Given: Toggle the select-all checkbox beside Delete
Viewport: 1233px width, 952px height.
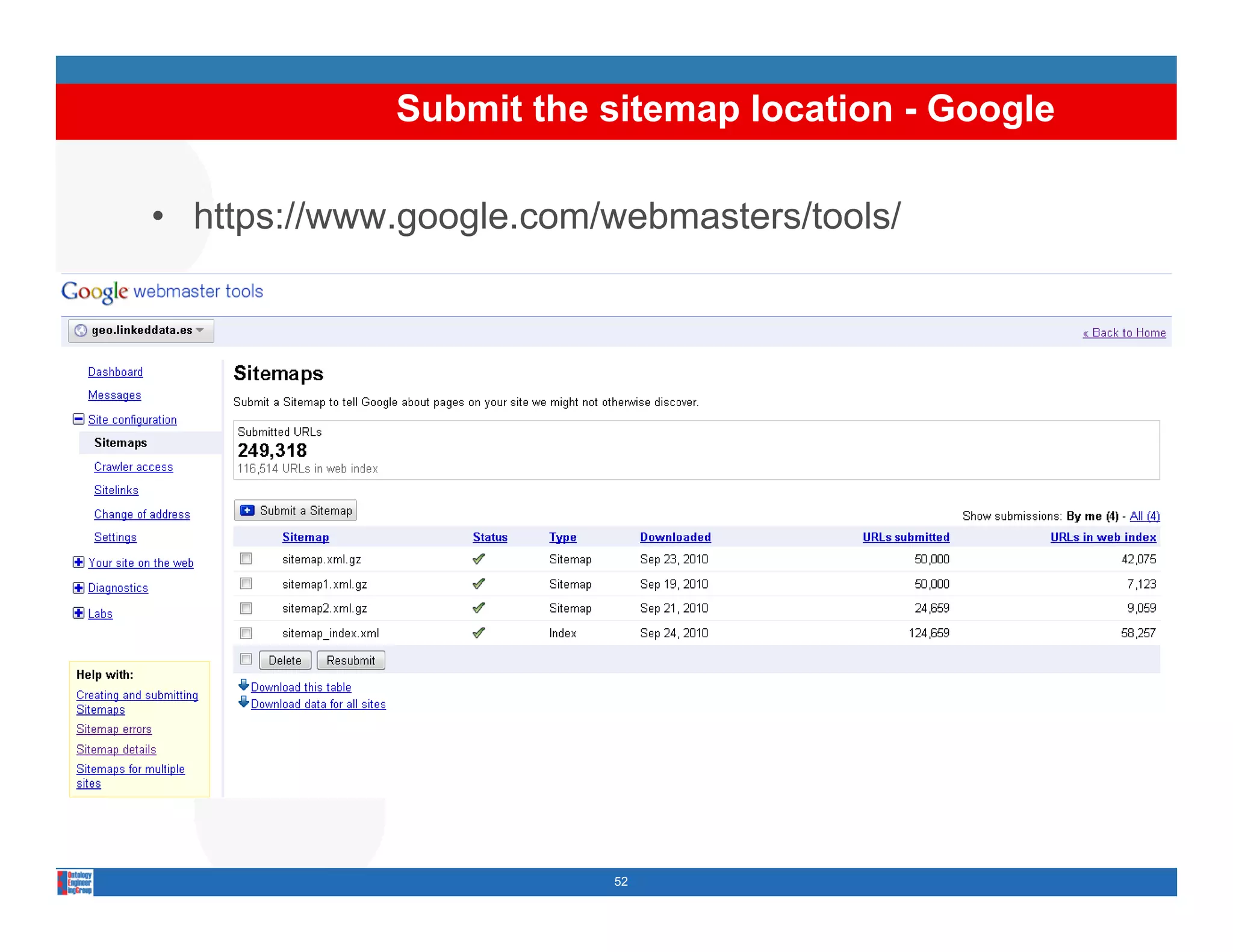Looking at the screenshot, I should tap(246, 659).
